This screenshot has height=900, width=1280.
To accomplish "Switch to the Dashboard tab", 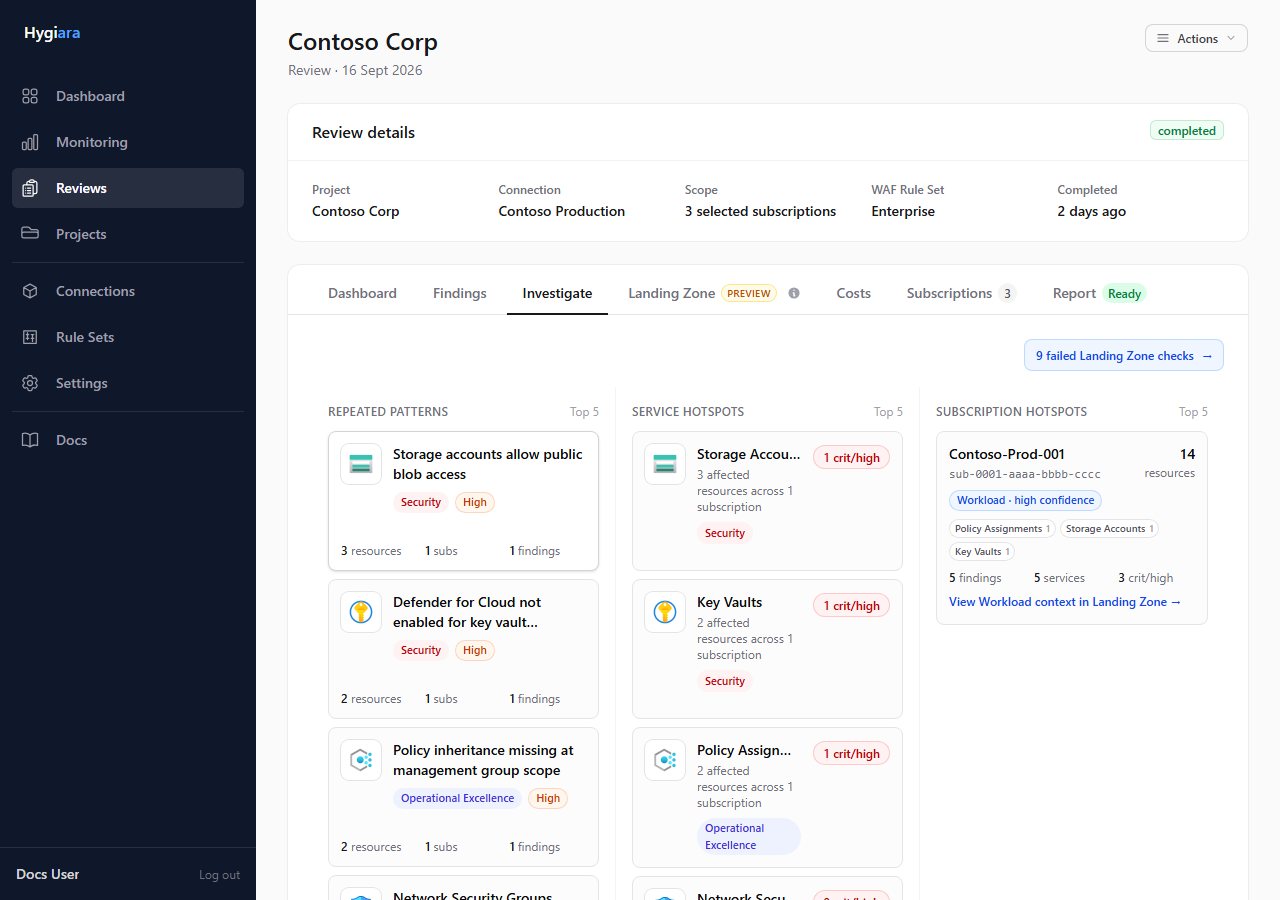I will [x=362, y=293].
